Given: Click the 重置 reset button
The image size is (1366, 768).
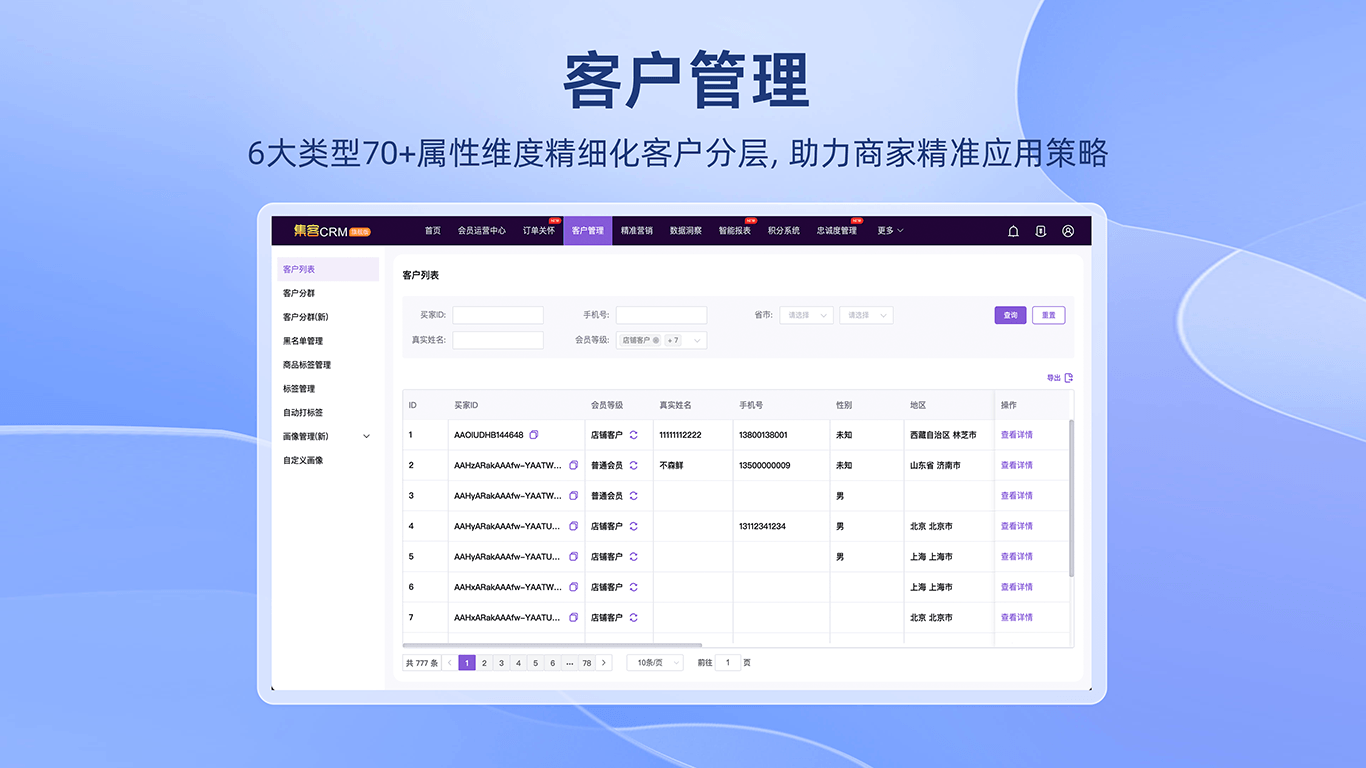Looking at the screenshot, I should click(x=1049, y=315).
